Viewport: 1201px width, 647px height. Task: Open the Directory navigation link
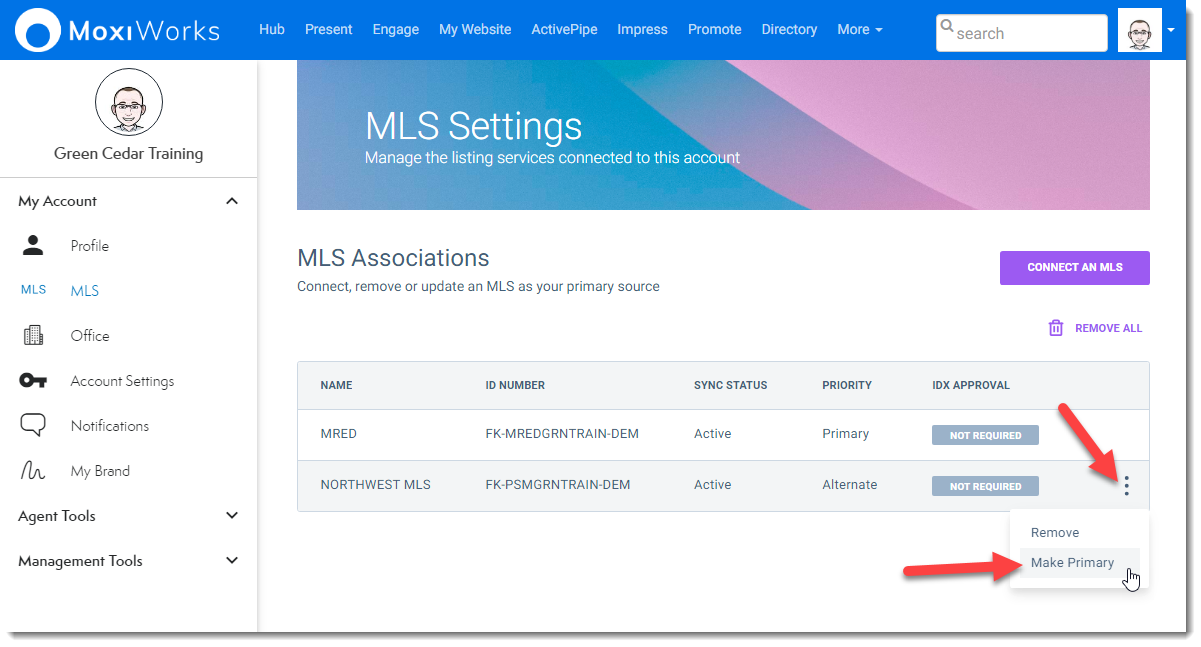point(789,30)
